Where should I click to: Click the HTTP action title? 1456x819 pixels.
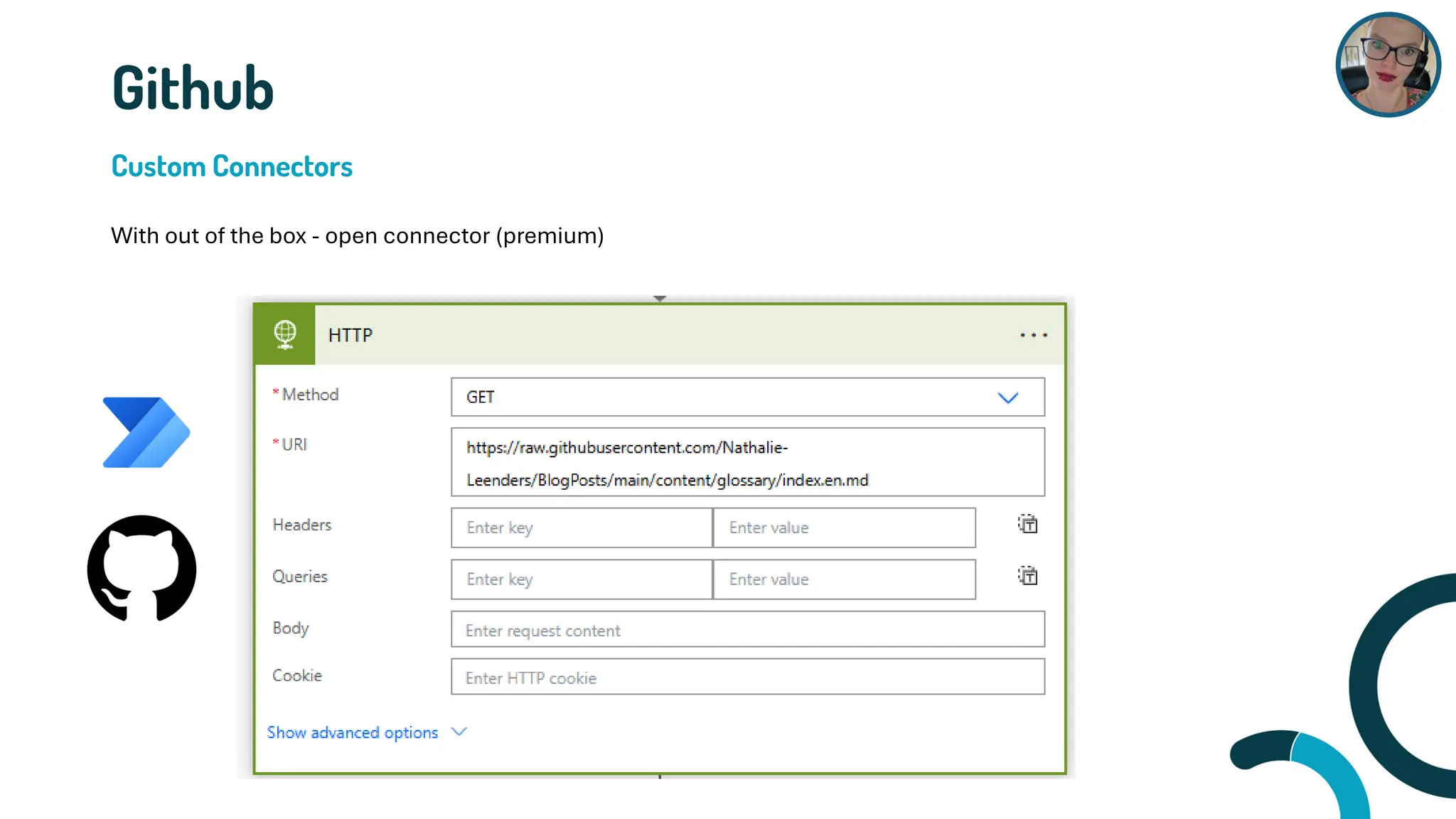point(350,335)
